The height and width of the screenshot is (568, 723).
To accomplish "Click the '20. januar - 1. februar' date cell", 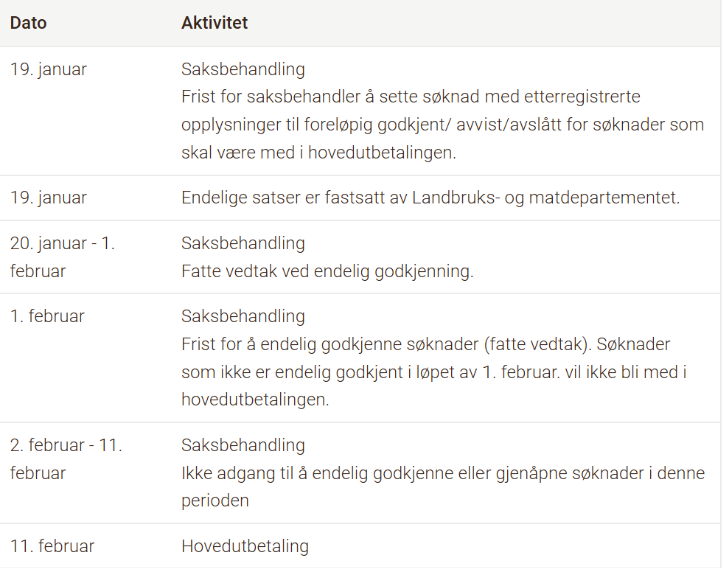I will click(x=62, y=257).
